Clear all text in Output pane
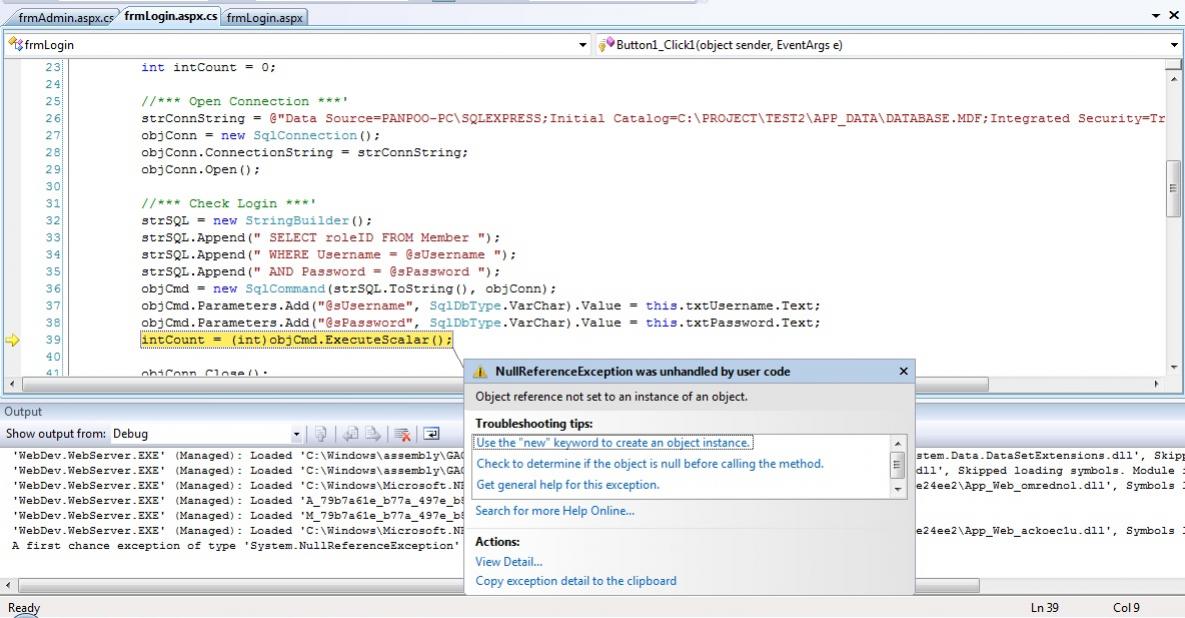Screen dimensions: 1185x618 (x=402, y=434)
